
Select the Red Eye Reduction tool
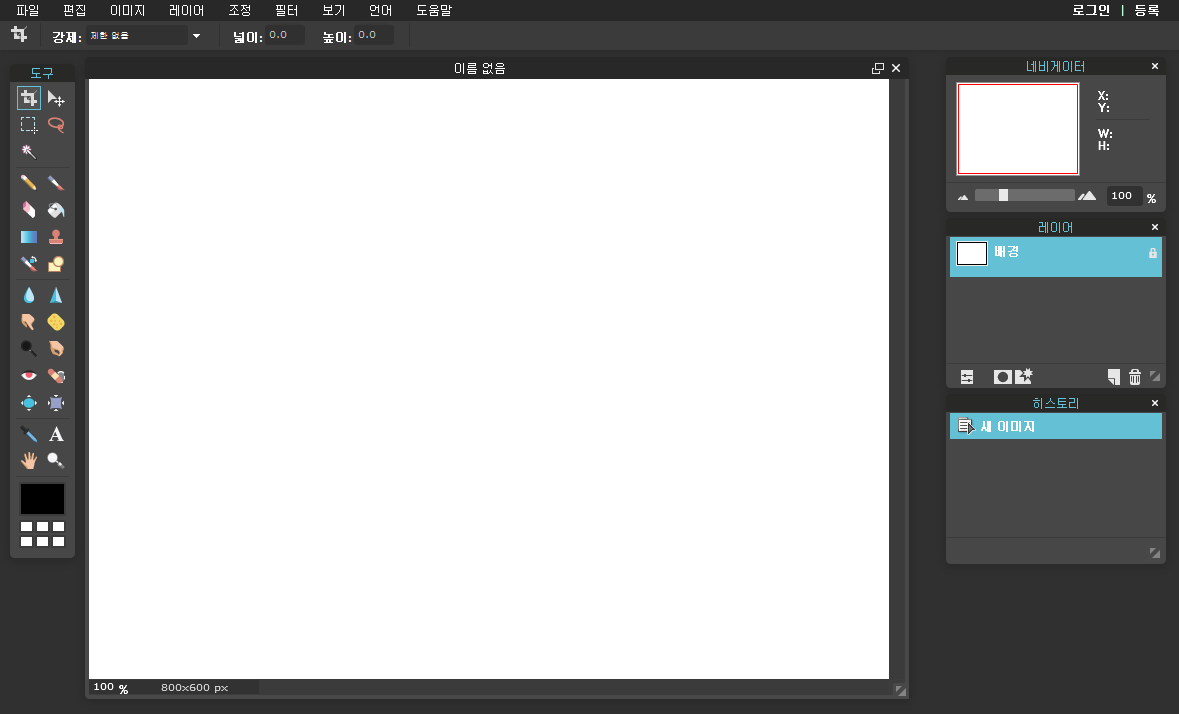pos(29,376)
